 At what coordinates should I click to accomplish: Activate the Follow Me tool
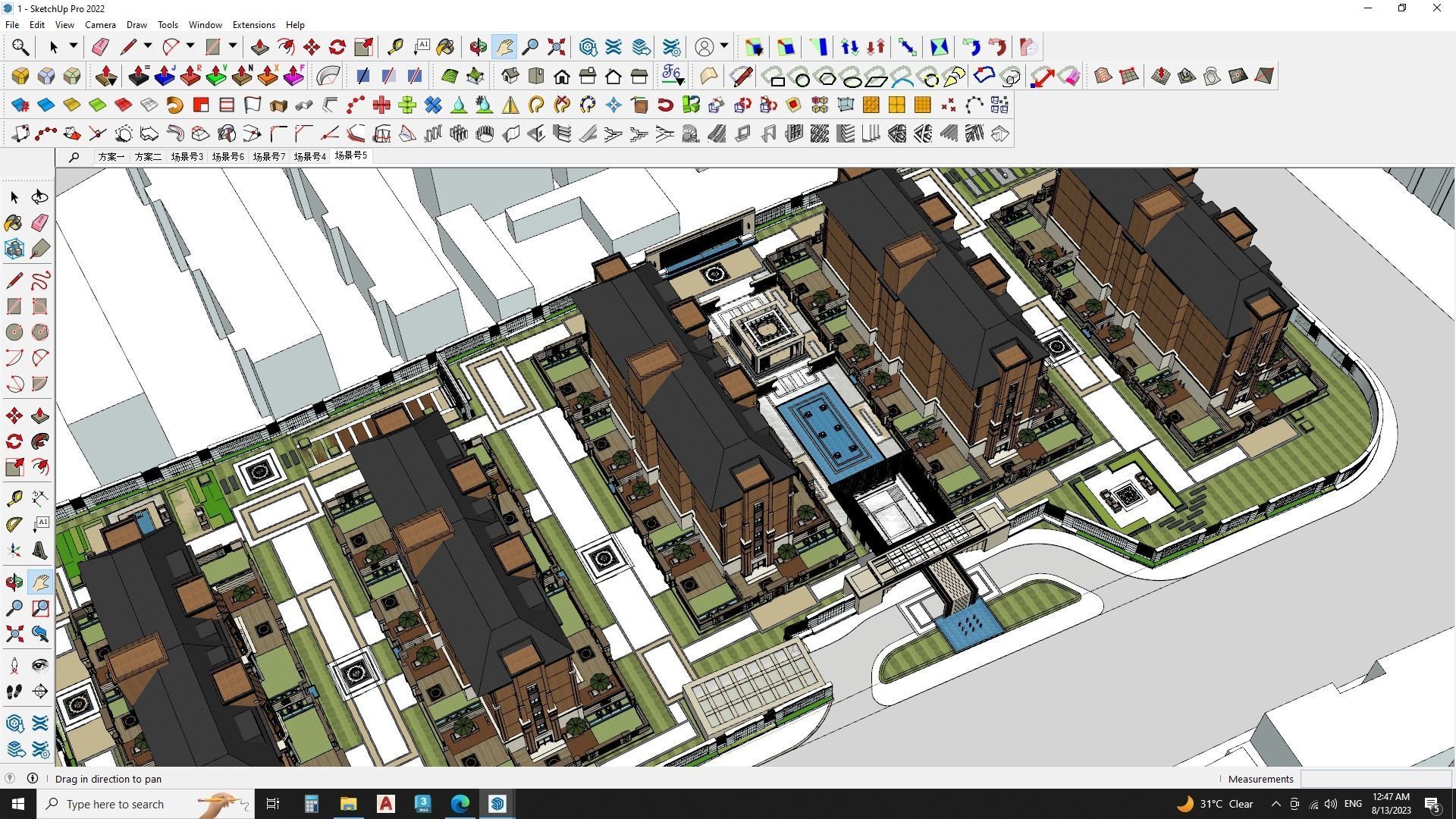coord(39,441)
